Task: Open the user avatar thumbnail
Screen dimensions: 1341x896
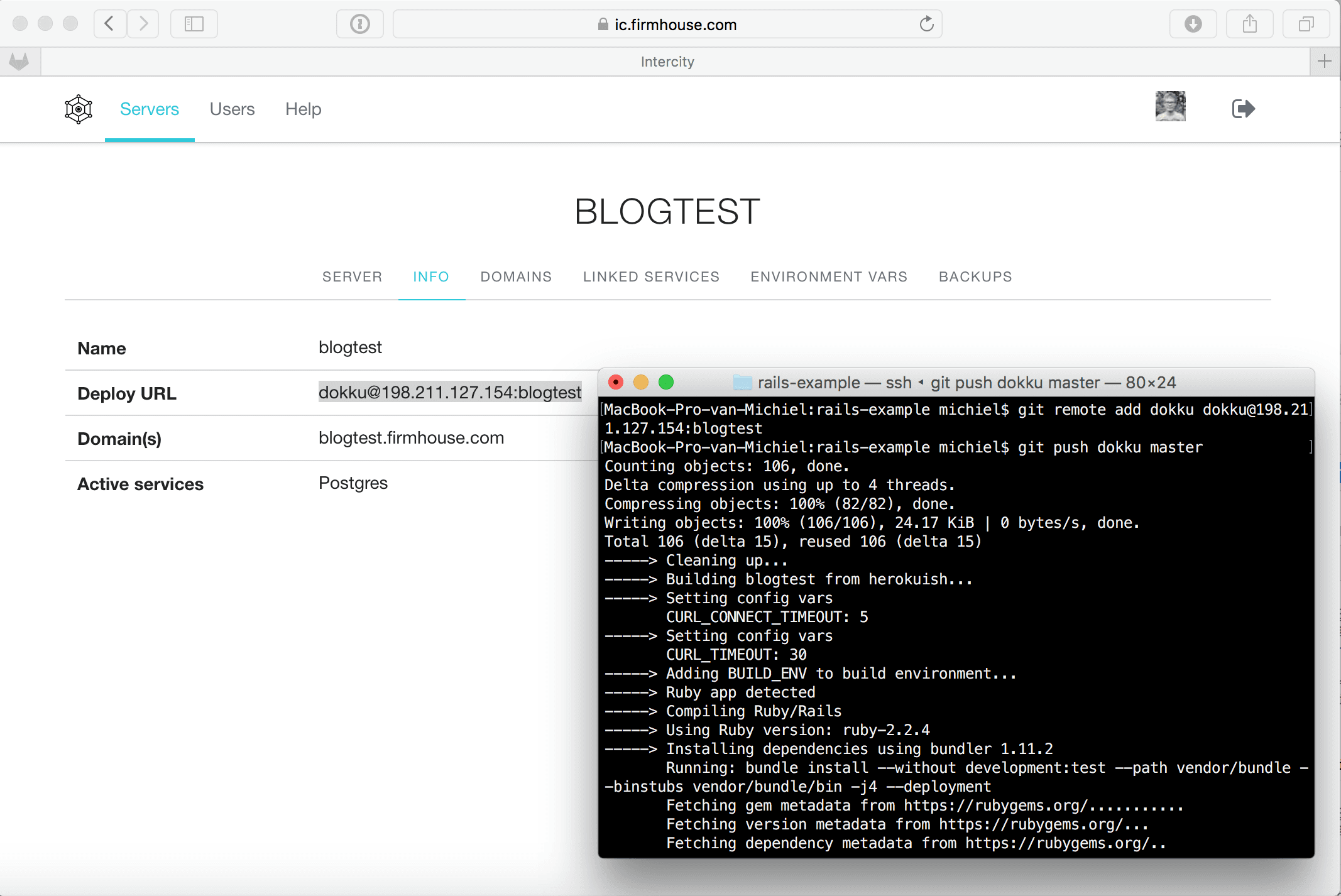Action: 1170,106
